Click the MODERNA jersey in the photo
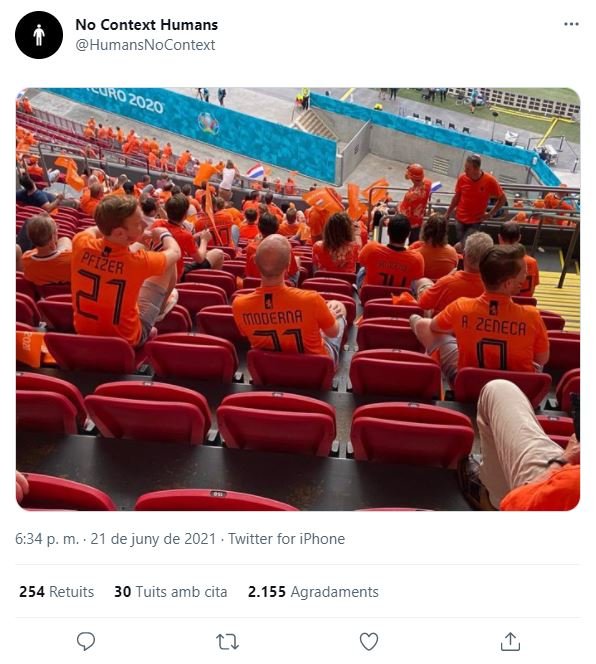Viewport: 596px width, 664px height. (283, 320)
